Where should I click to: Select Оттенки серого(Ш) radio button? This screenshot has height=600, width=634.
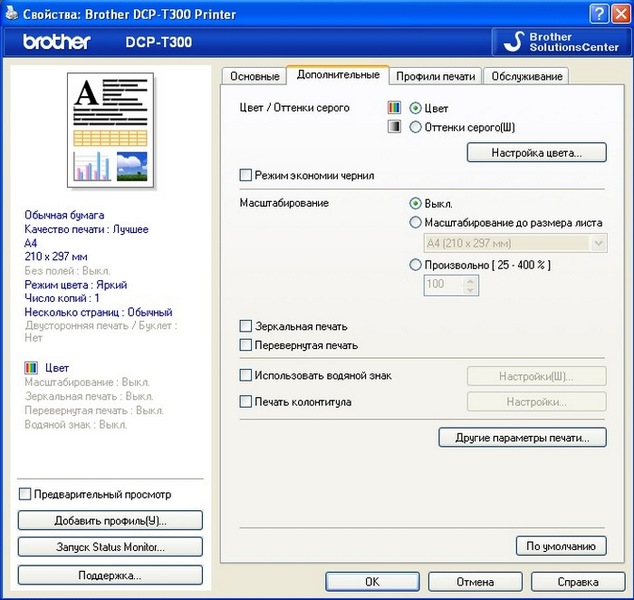point(415,127)
